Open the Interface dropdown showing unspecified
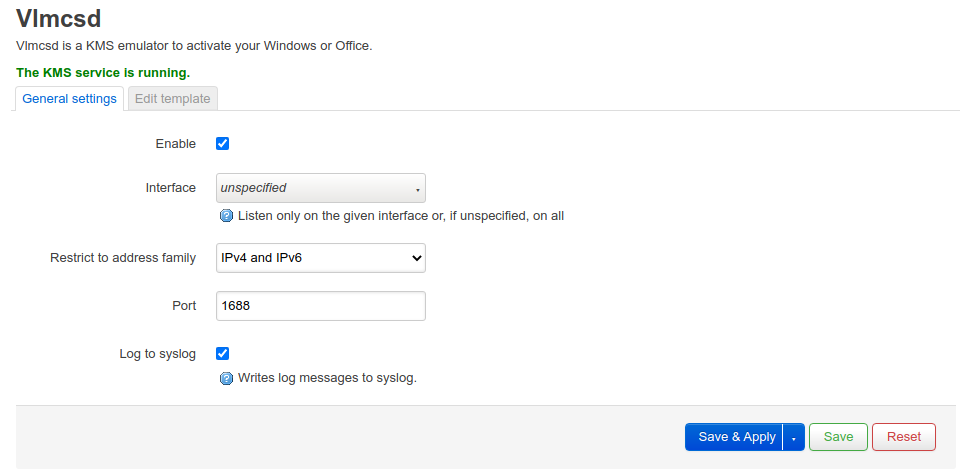 pyautogui.click(x=321, y=188)
